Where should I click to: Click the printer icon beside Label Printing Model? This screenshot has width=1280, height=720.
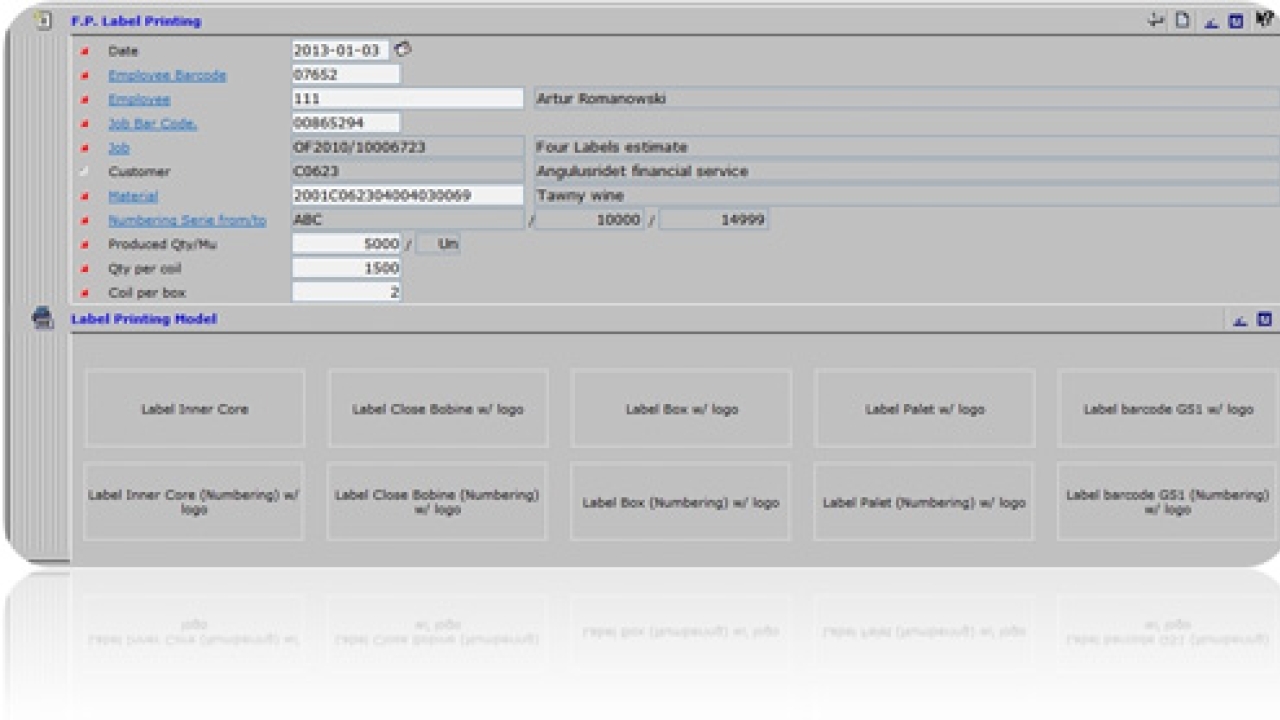point(43,318)
